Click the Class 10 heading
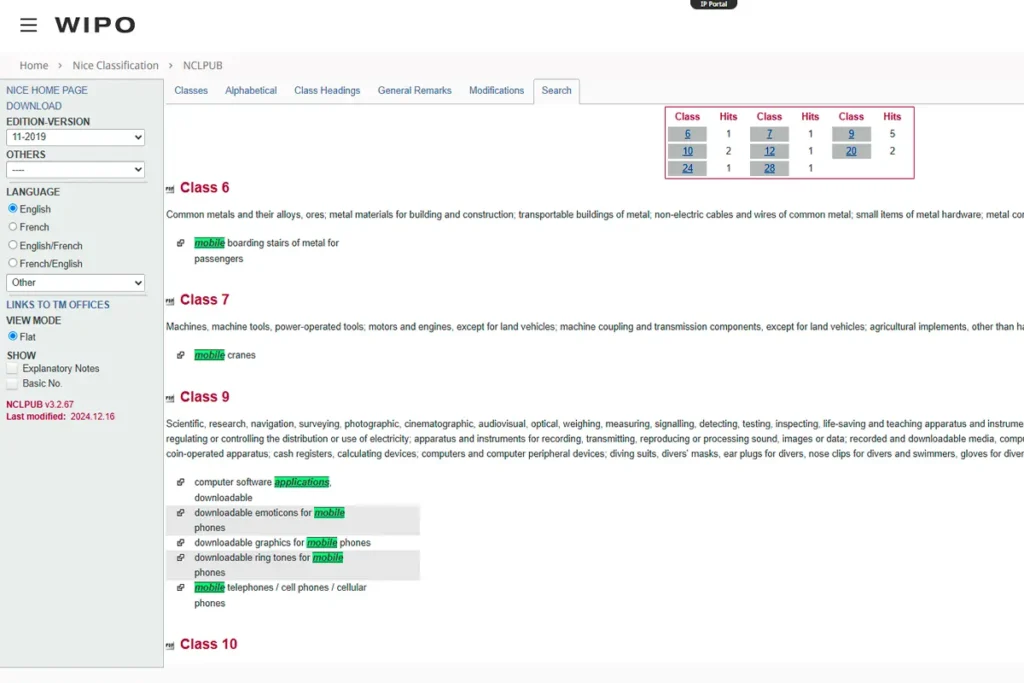The height and width of the screenshot is (683, 1024). click(208, 644)
